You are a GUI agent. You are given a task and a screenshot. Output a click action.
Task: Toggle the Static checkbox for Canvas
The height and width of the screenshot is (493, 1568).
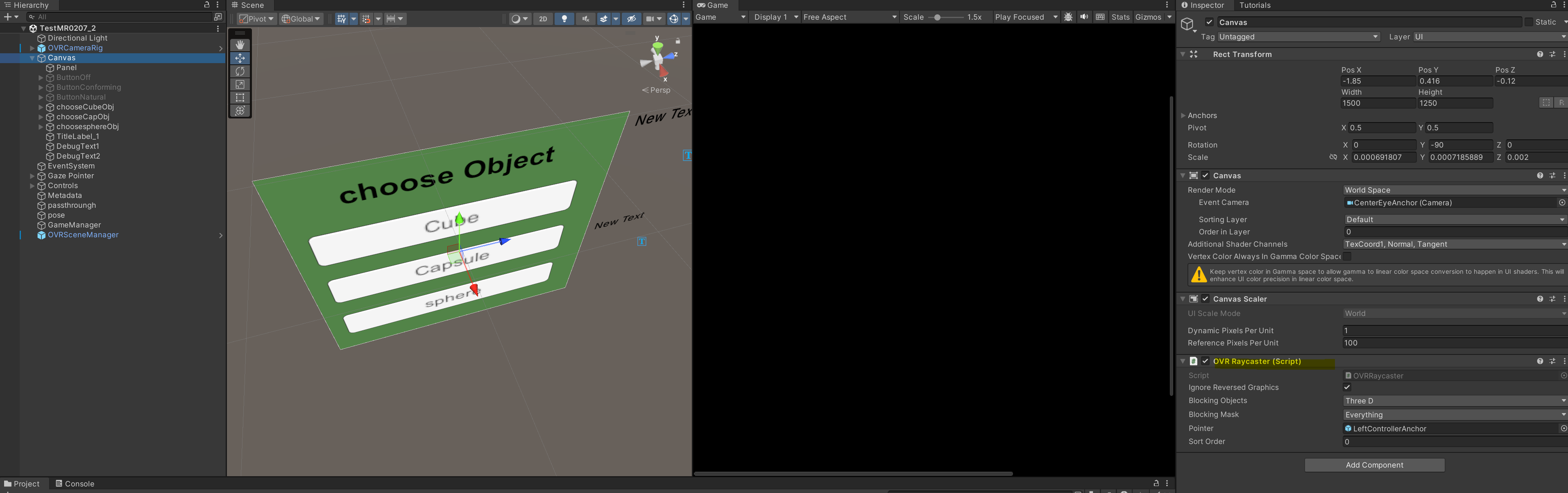pyautogui.click(x=1528, y=22)
